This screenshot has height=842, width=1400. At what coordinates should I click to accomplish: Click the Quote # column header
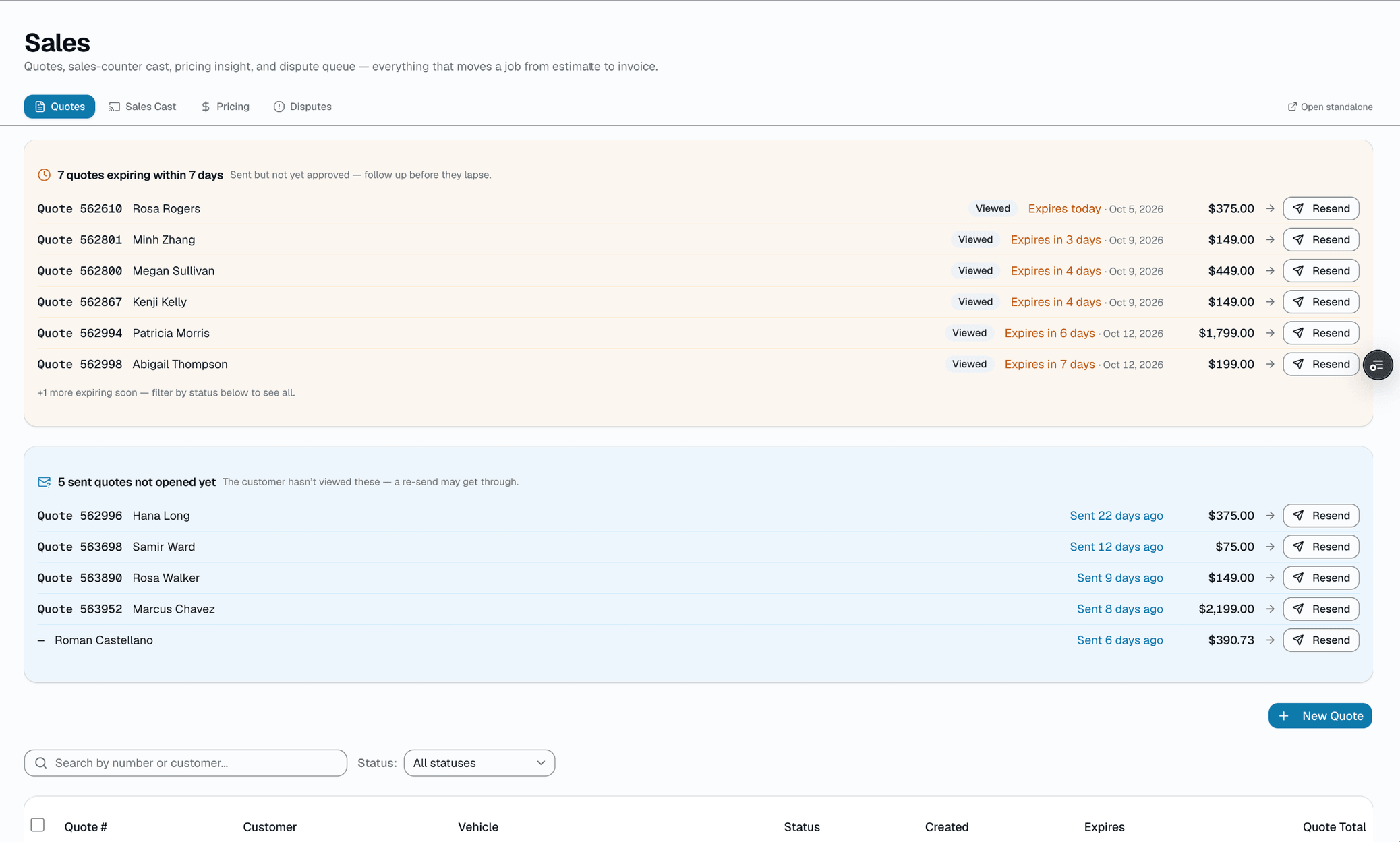(x=86, y=826)
